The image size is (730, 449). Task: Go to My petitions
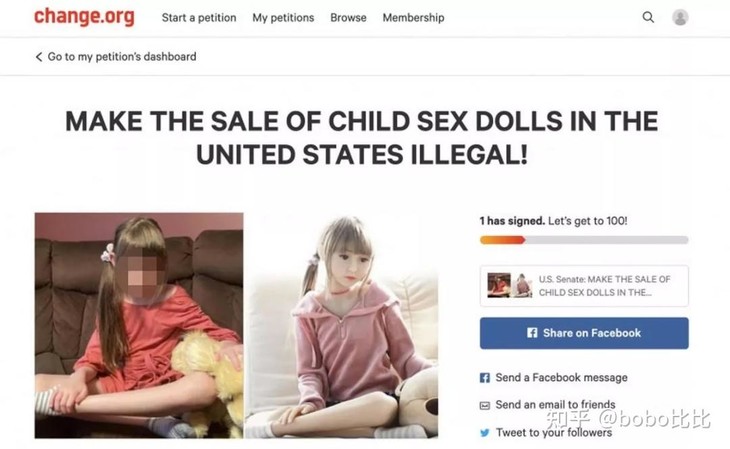283,18
